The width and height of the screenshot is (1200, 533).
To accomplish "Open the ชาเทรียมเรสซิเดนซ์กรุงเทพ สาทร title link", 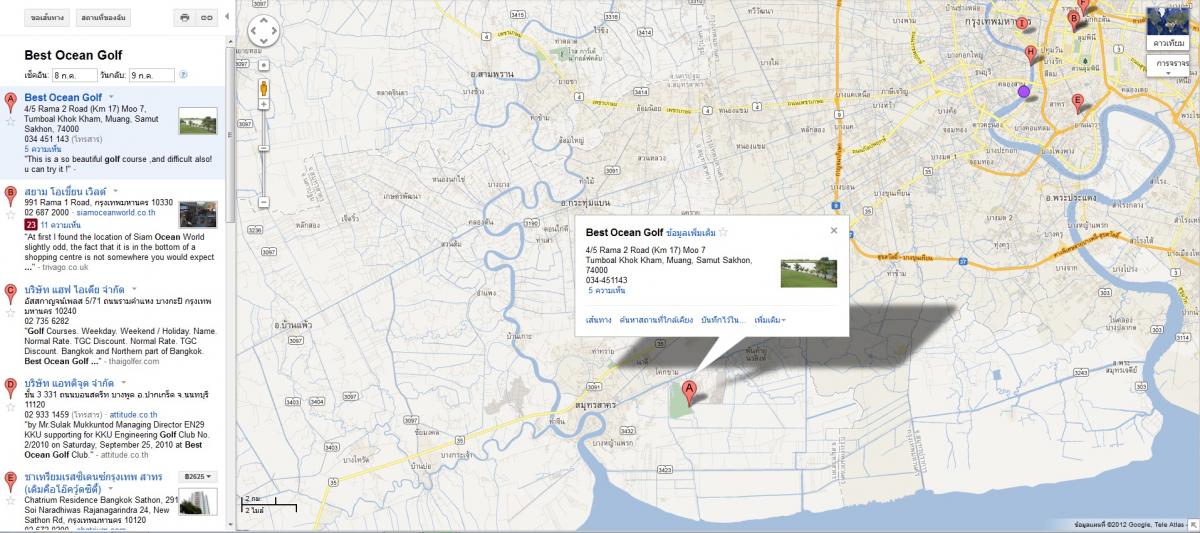I will [x=93, y=483].
